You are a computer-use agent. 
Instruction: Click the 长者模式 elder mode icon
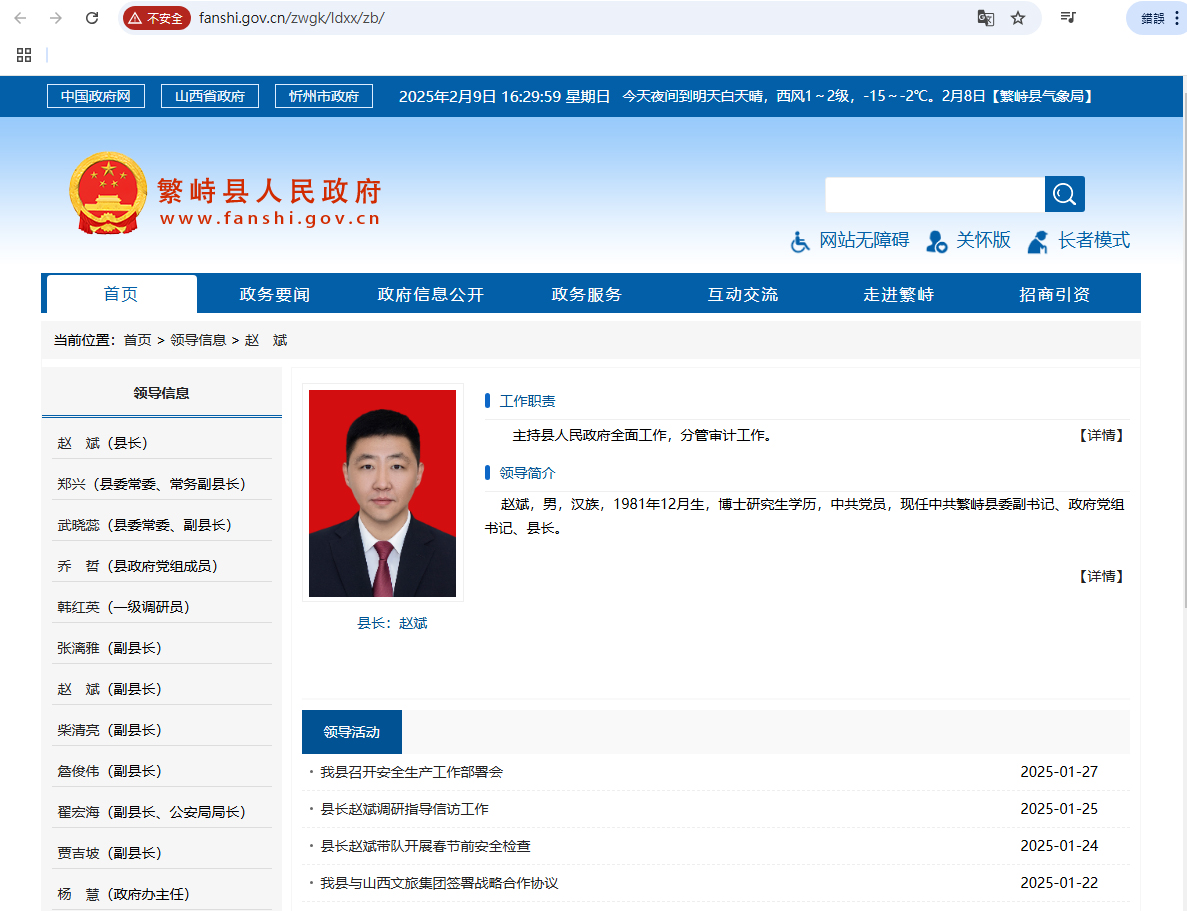pos(1039,241)
